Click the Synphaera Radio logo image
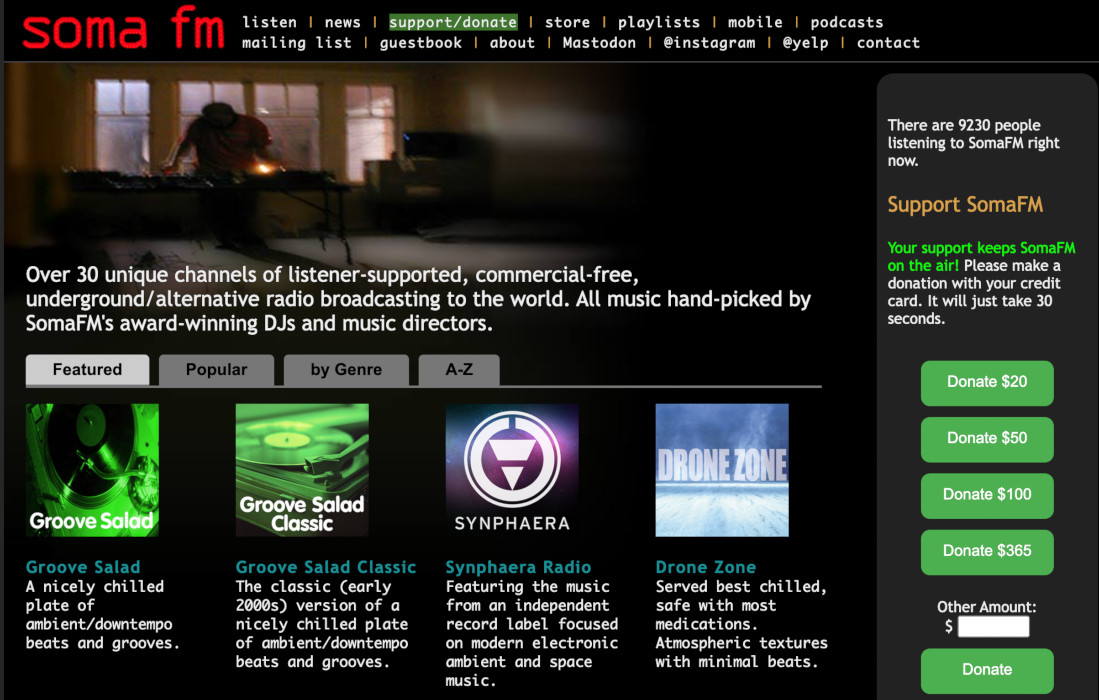1099x700 pixels. click(512, 470)
